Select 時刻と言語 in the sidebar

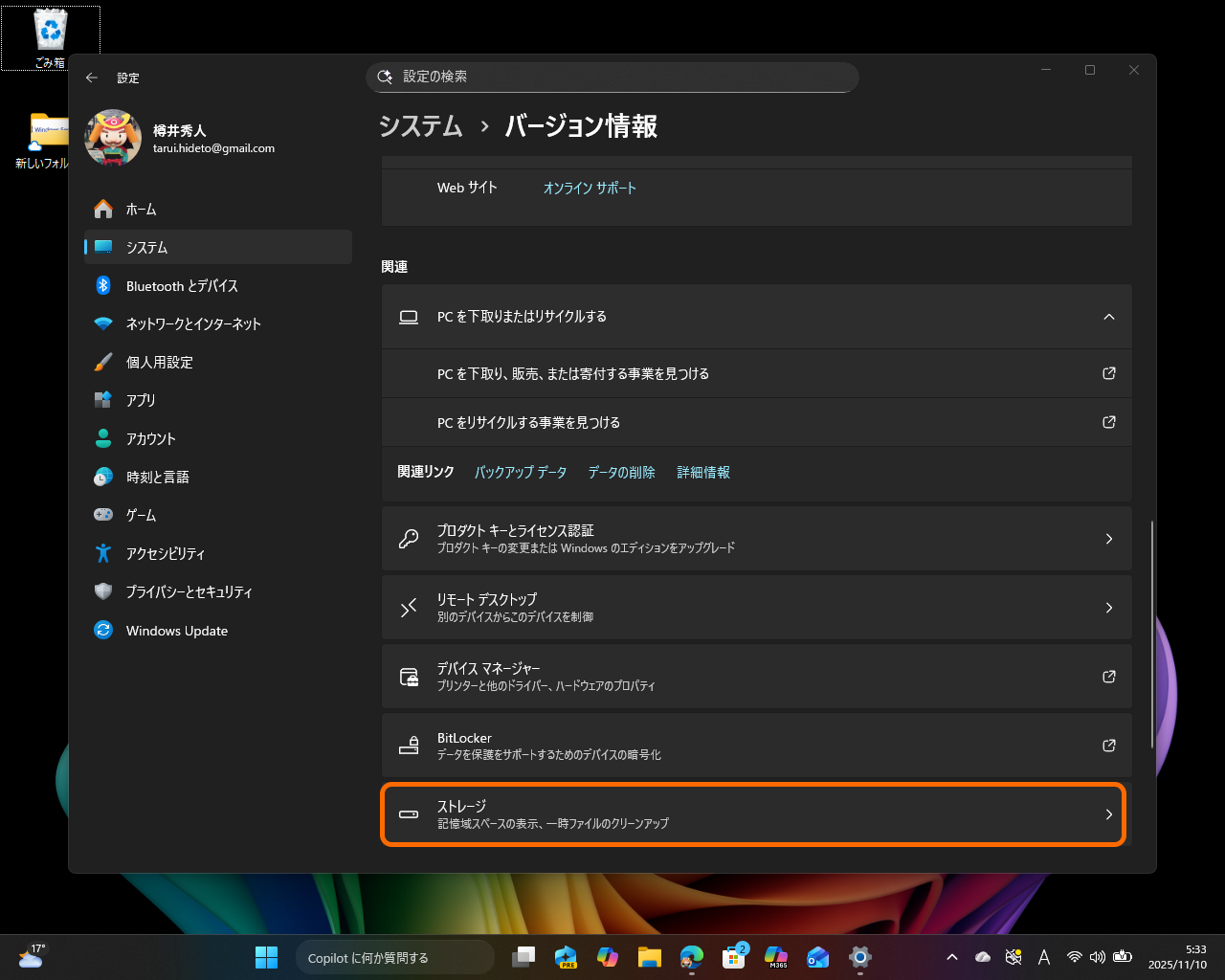pos(218,477)
